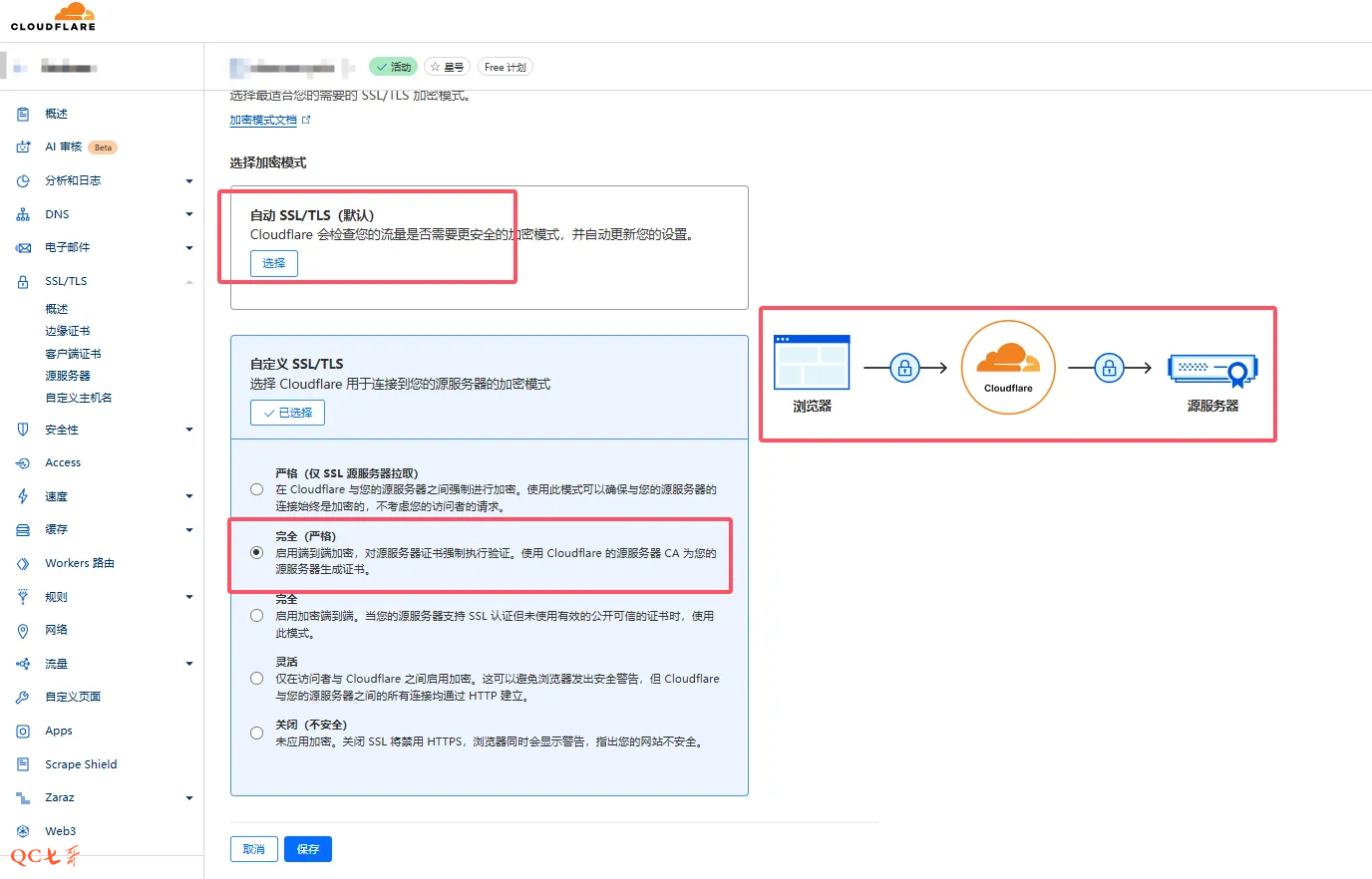Image resolution: width=1372 pixels, height=879 pixels.
Task: Click the 选择 button under 自动 SSL/TLS
Action: (274, 263)
